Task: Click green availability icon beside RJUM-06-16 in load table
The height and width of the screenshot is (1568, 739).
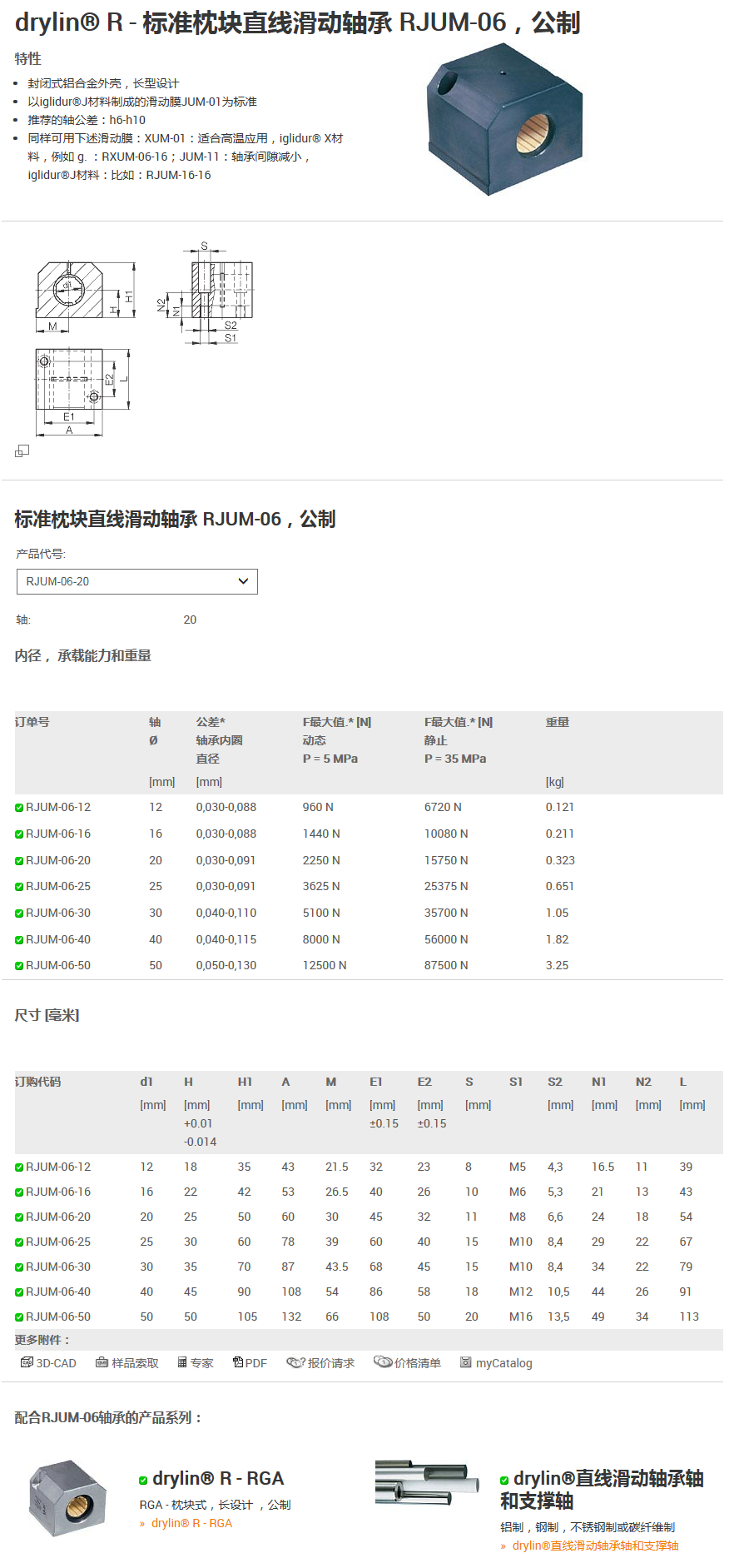Action: click(x=19, y=834)
